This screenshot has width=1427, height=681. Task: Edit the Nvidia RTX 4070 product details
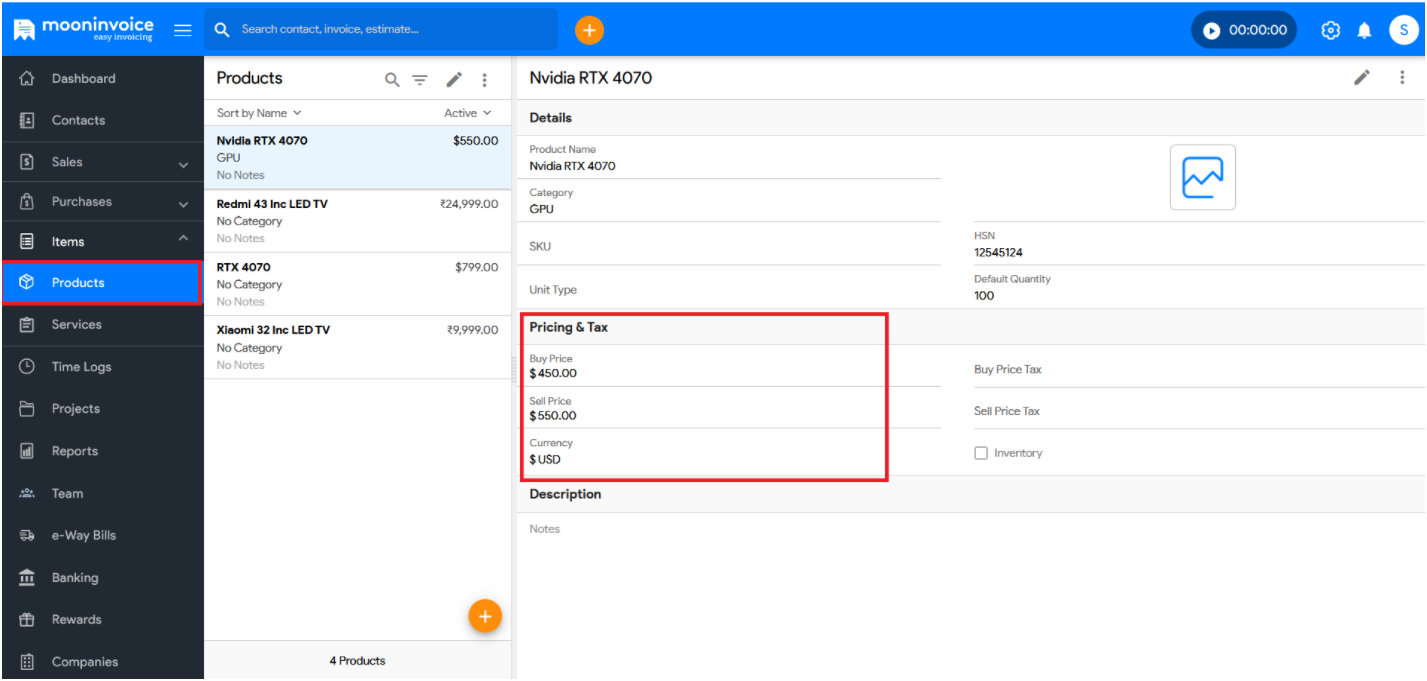1362,77
